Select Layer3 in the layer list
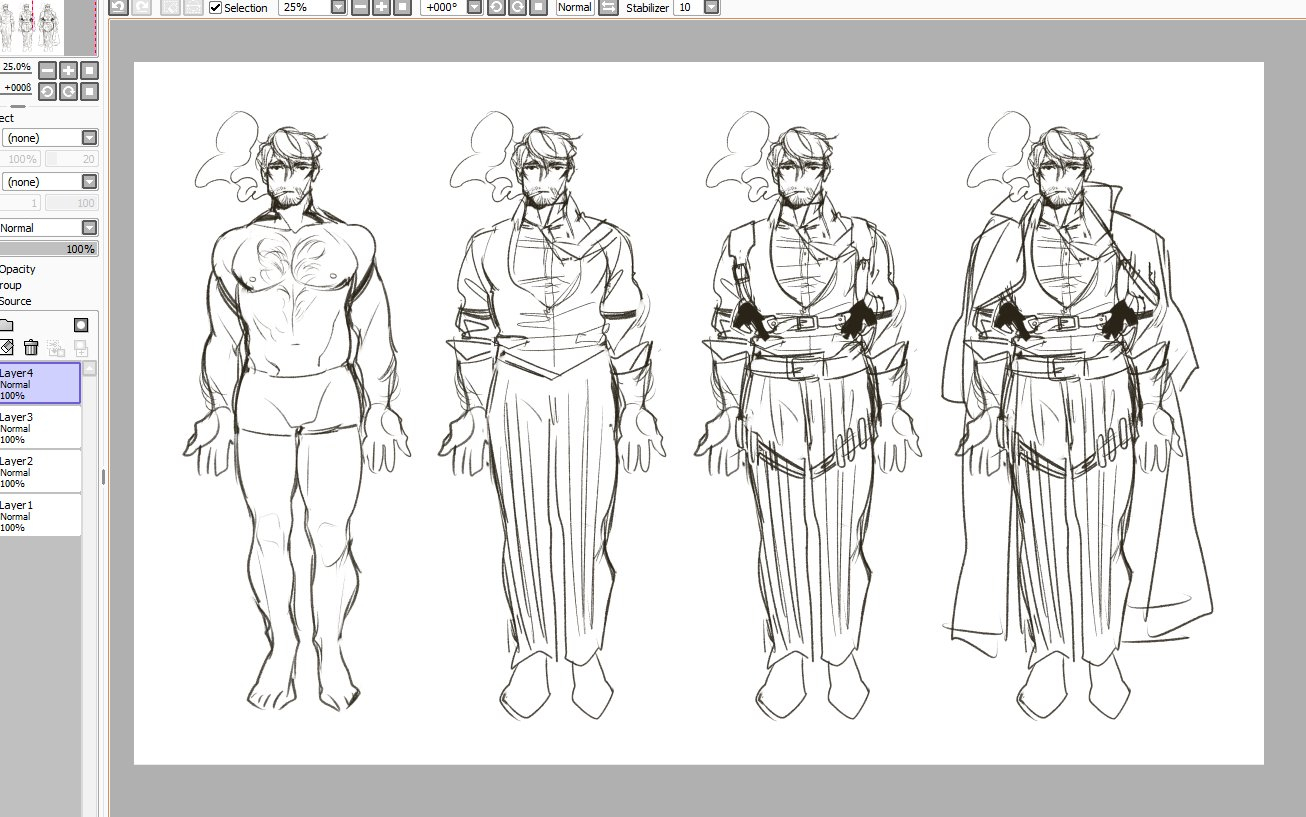The height and width of the screenshot is (817, 1306). click(x=40, y=427)
